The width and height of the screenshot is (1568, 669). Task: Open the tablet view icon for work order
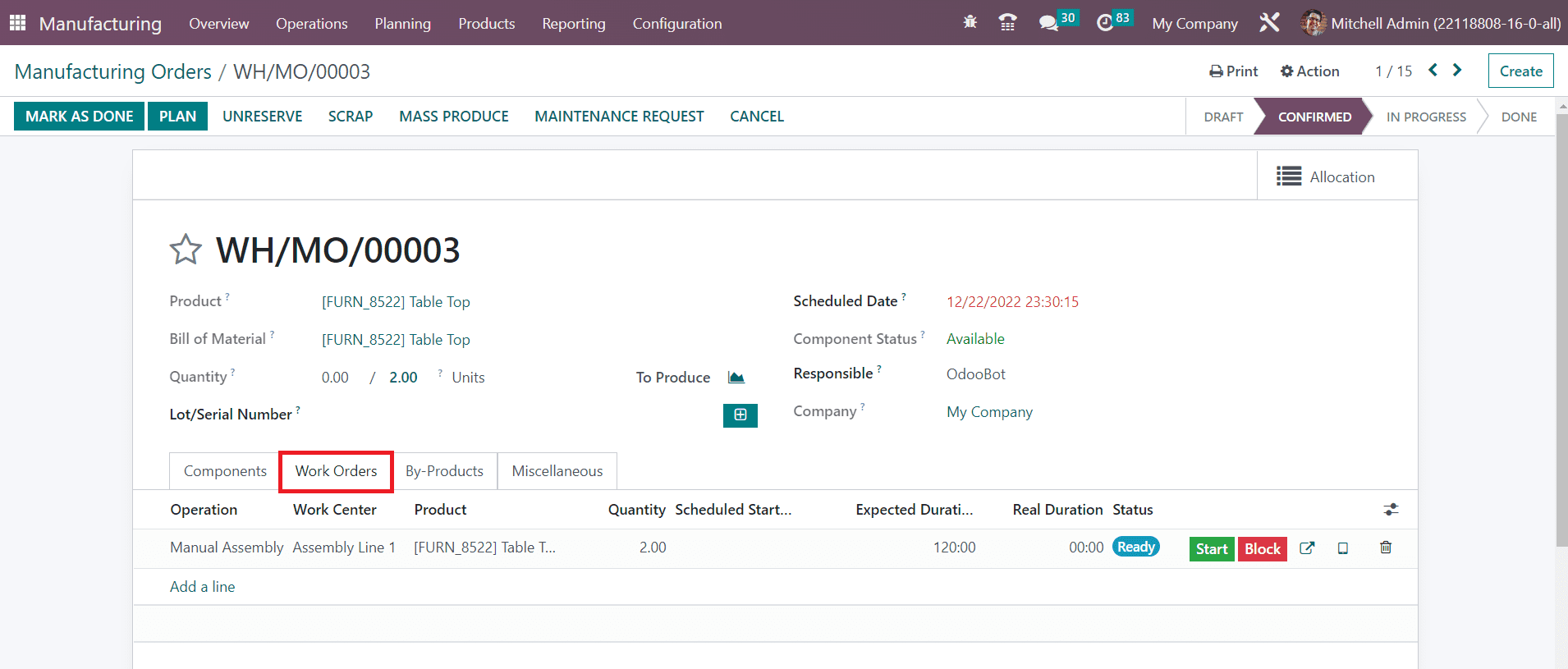(1343, 548)
